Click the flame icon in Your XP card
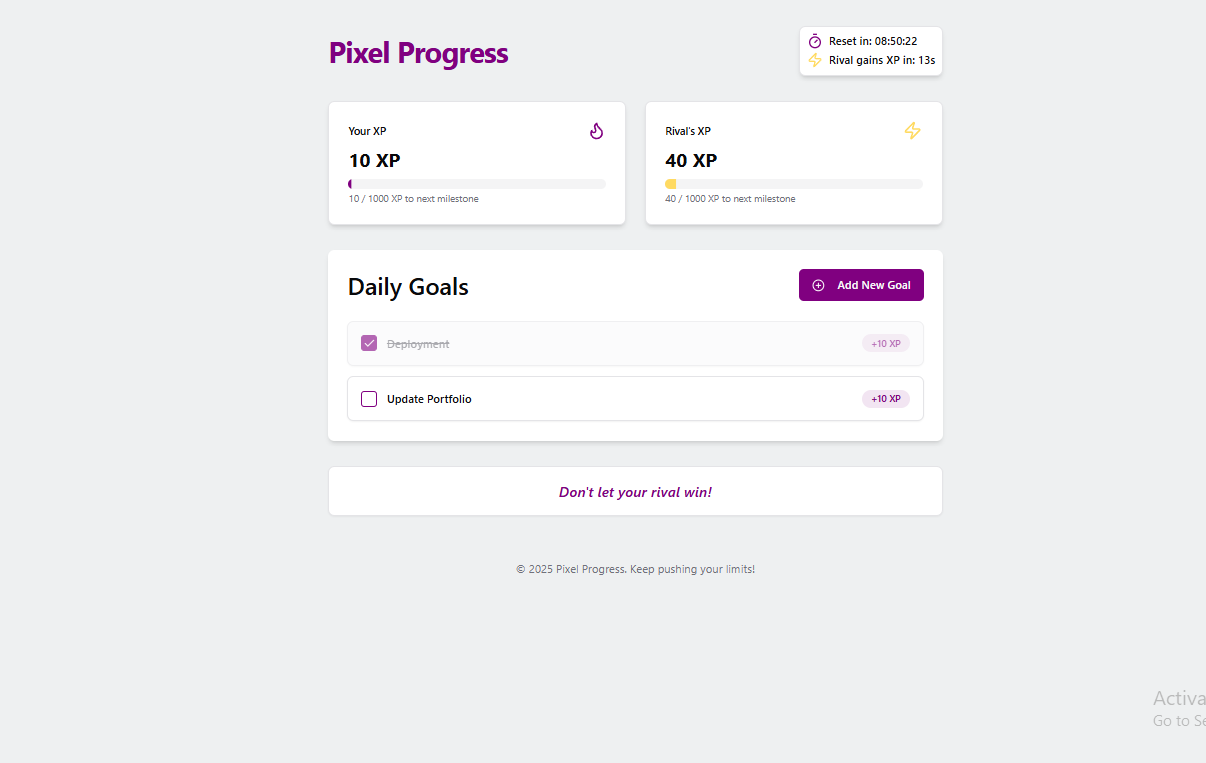Viewport: 1206px width, 763px height. coord(597,131)
